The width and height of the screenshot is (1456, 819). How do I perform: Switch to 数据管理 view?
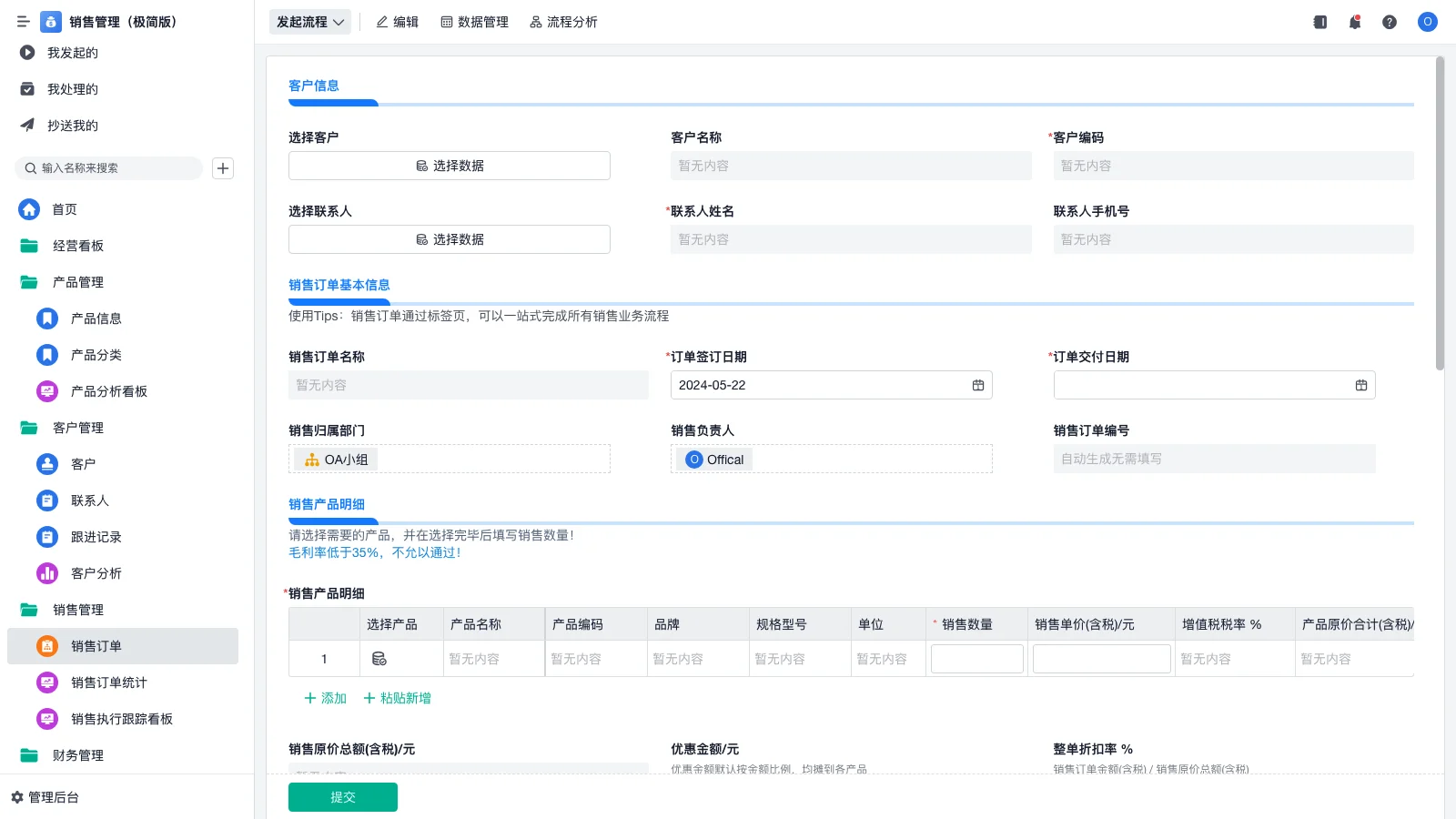click(474, 22)
